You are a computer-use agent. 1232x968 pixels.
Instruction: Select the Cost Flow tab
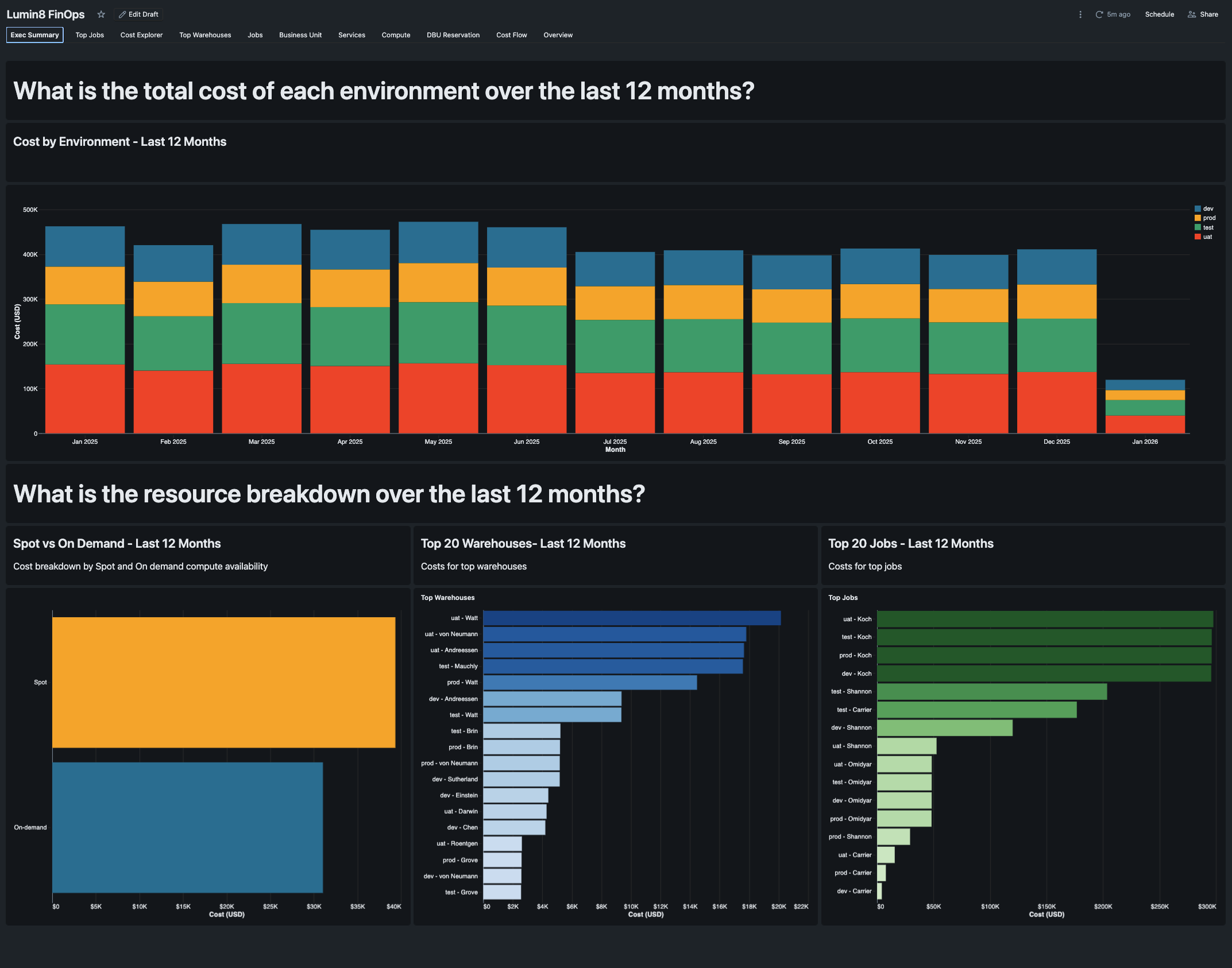[511, 35]
